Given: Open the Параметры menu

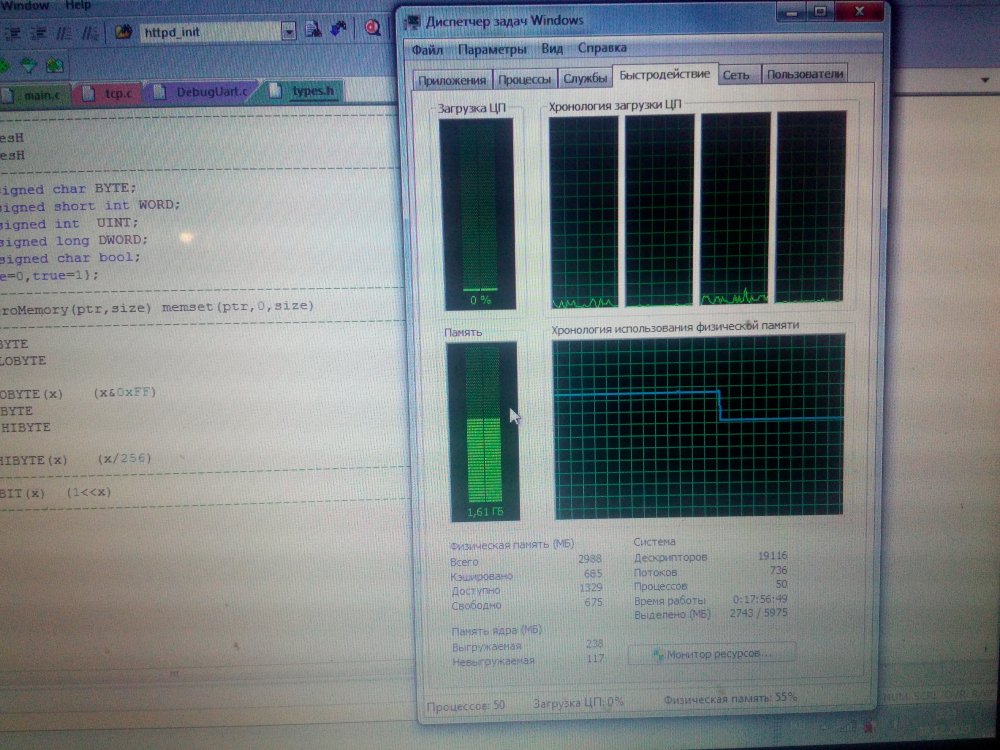Looking at the screenshot, I should pos(491,49).
